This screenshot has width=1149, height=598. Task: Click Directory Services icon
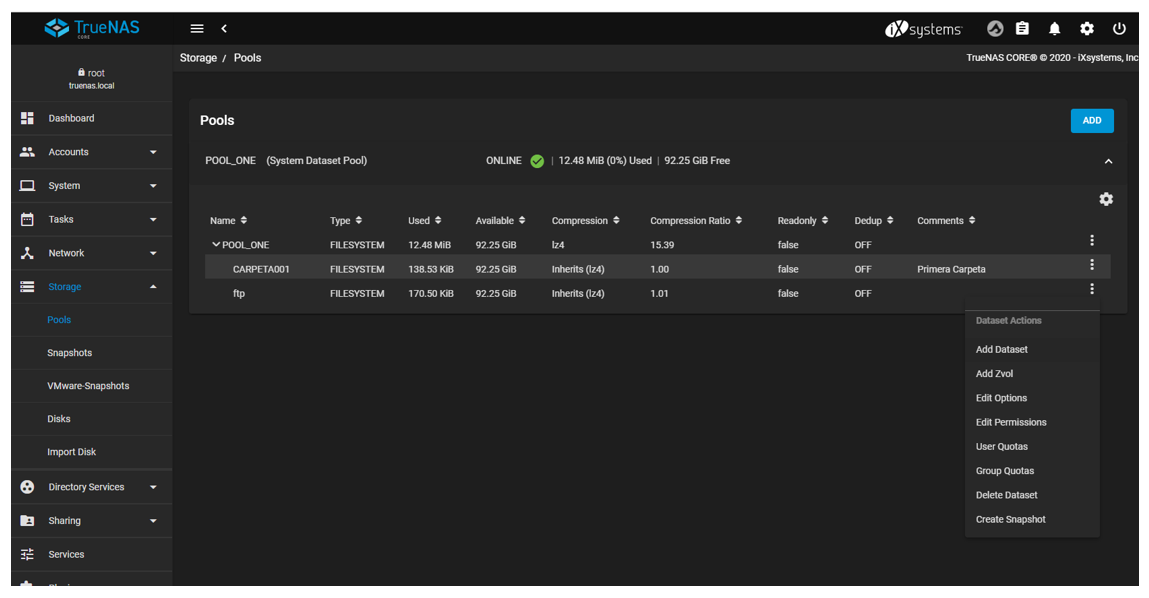pos(27,487)
